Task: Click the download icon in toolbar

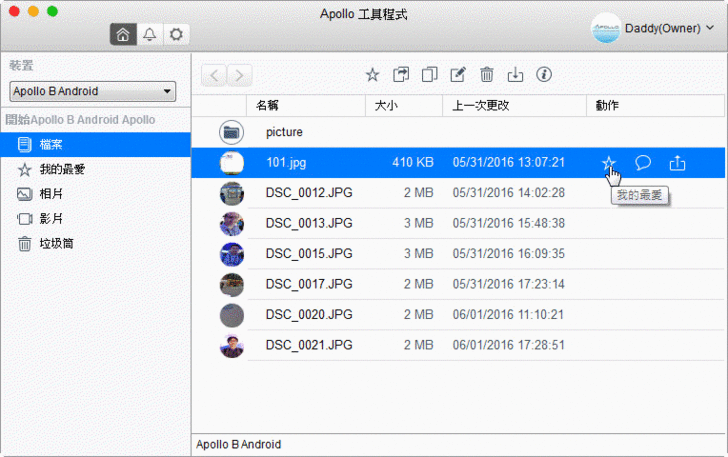Action: [516, 74]
